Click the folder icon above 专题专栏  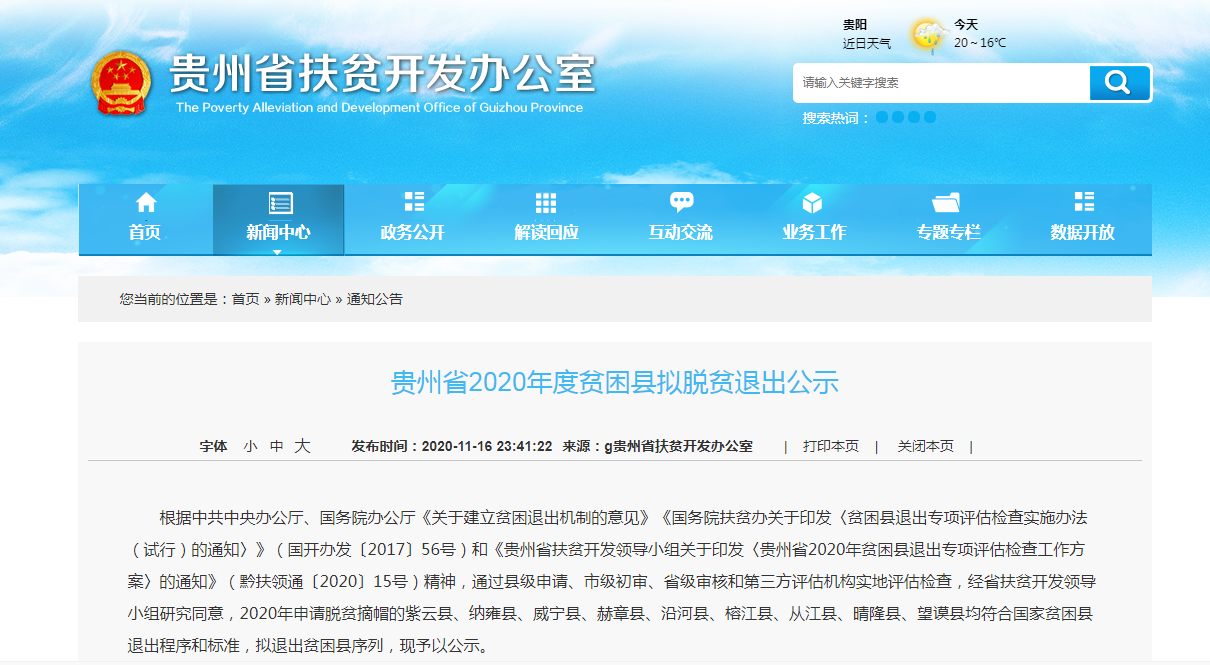[947, 203]
